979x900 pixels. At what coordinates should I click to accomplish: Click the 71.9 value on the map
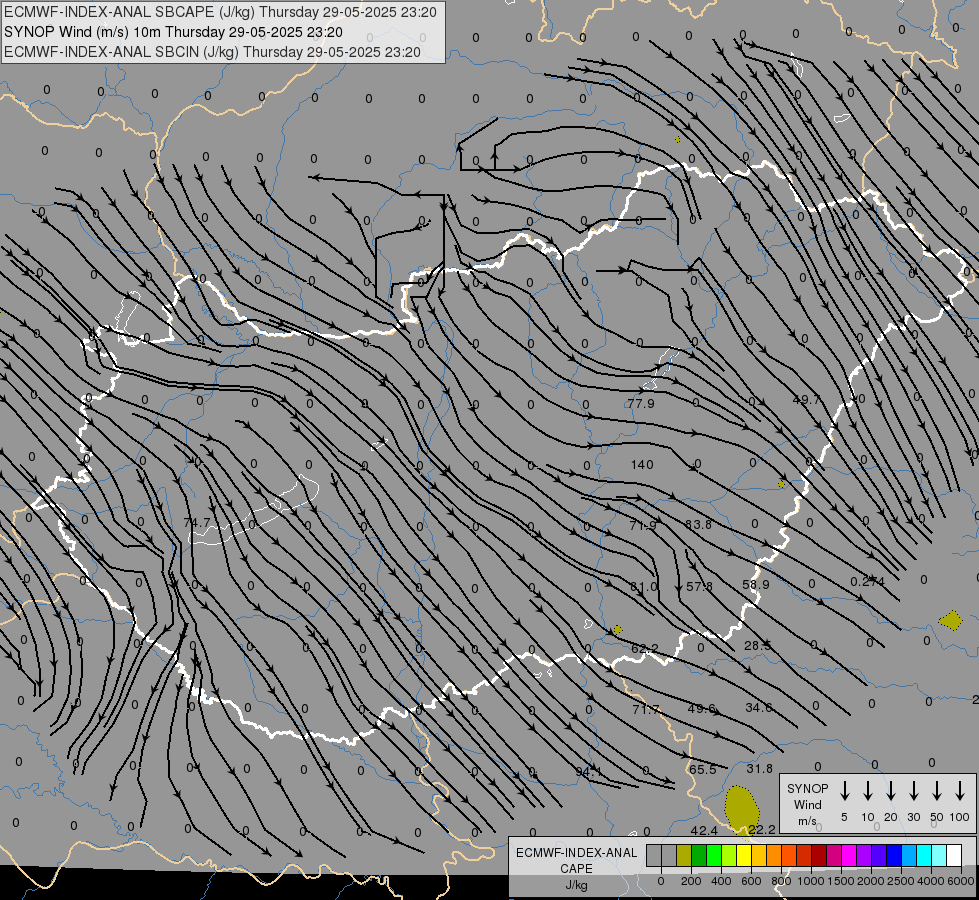click(x=642, y=525)
